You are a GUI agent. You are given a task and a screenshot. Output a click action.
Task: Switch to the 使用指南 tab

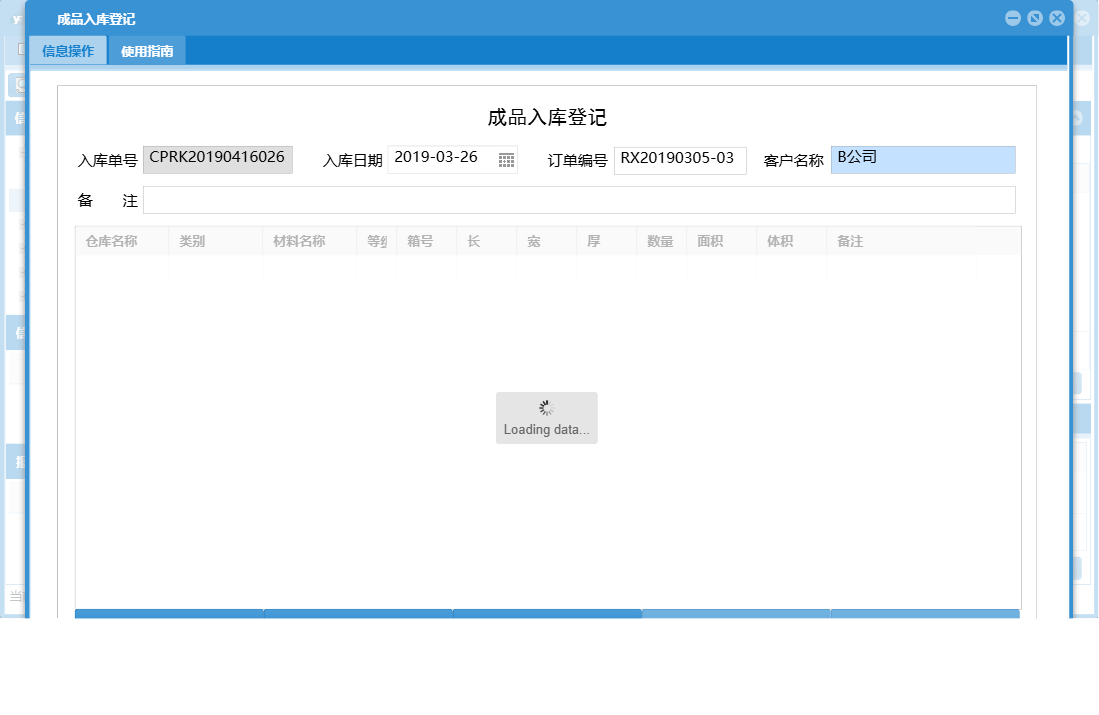click(148, 50)
